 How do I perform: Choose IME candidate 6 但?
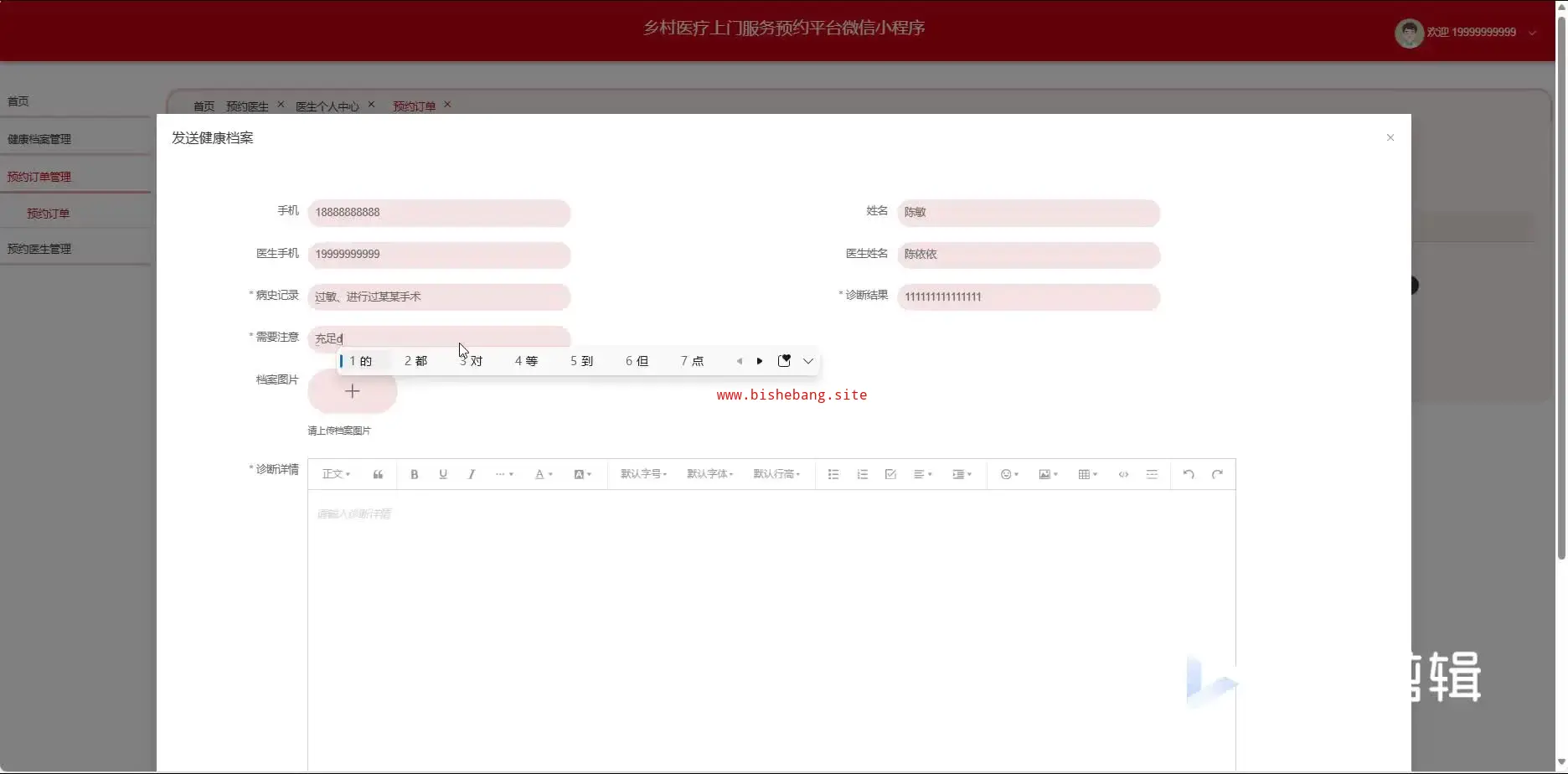(x=637, y=361)
